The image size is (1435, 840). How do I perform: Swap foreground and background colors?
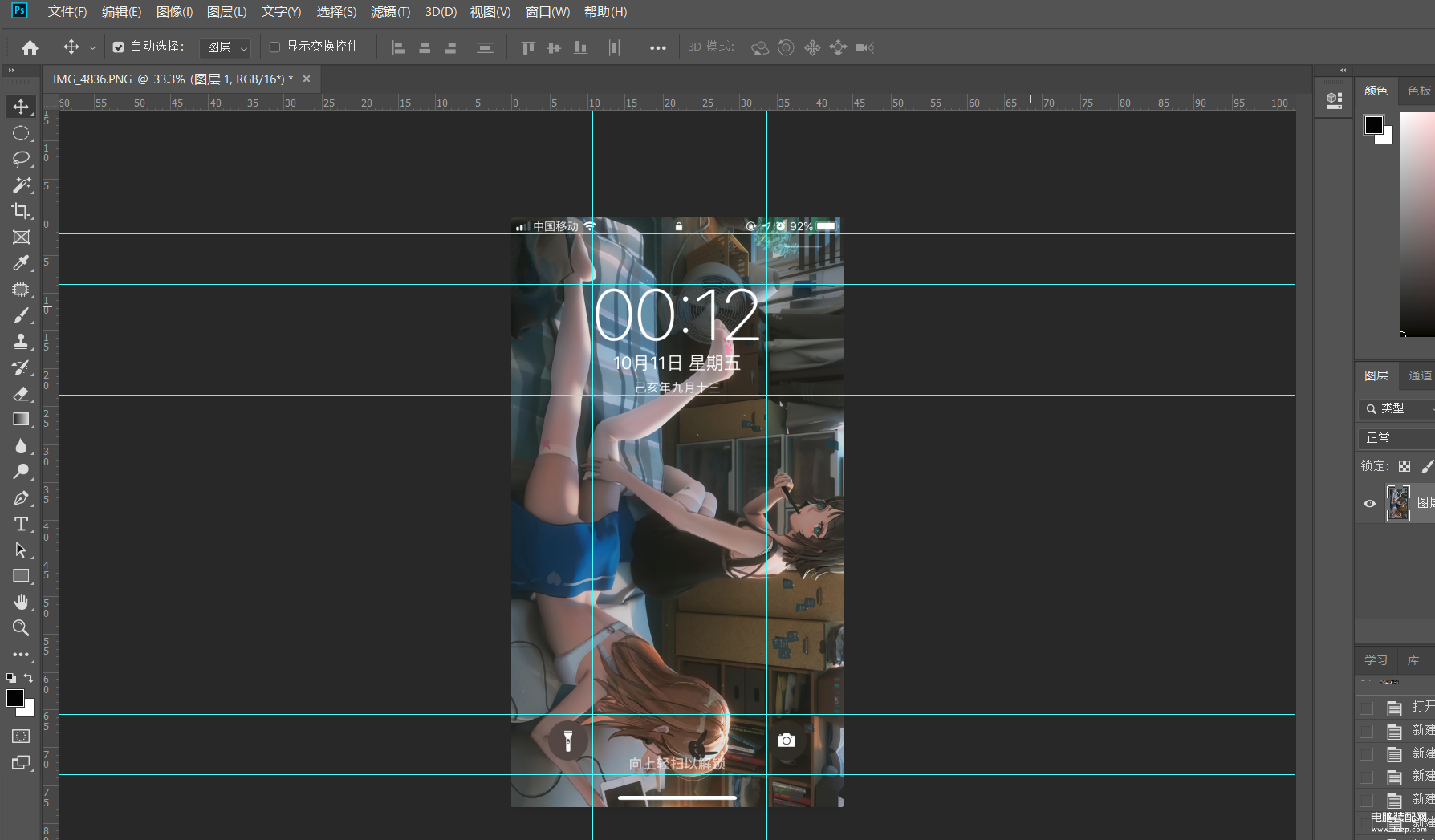(x=29, y=678)
